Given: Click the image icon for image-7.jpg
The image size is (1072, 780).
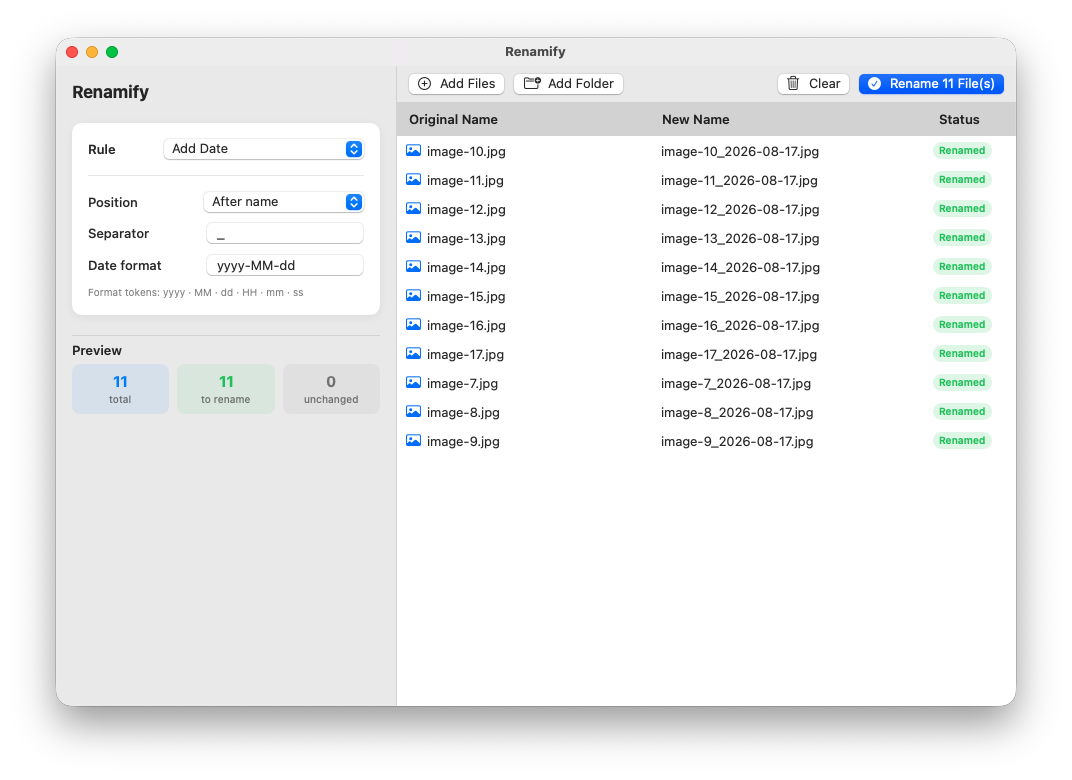Looking at the screenshot, I should 414,383.
